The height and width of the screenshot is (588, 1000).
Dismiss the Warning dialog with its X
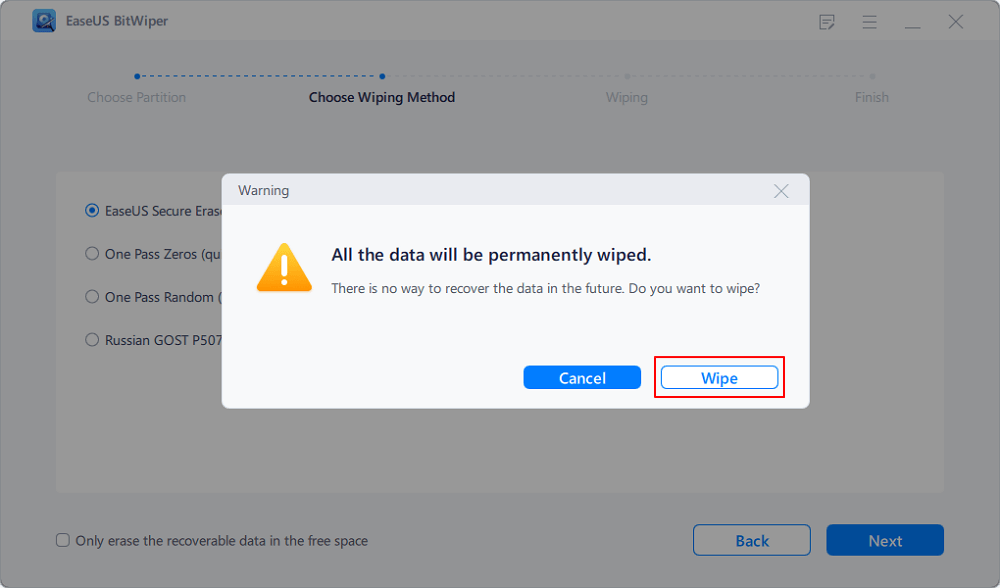(x=781, y=190)
